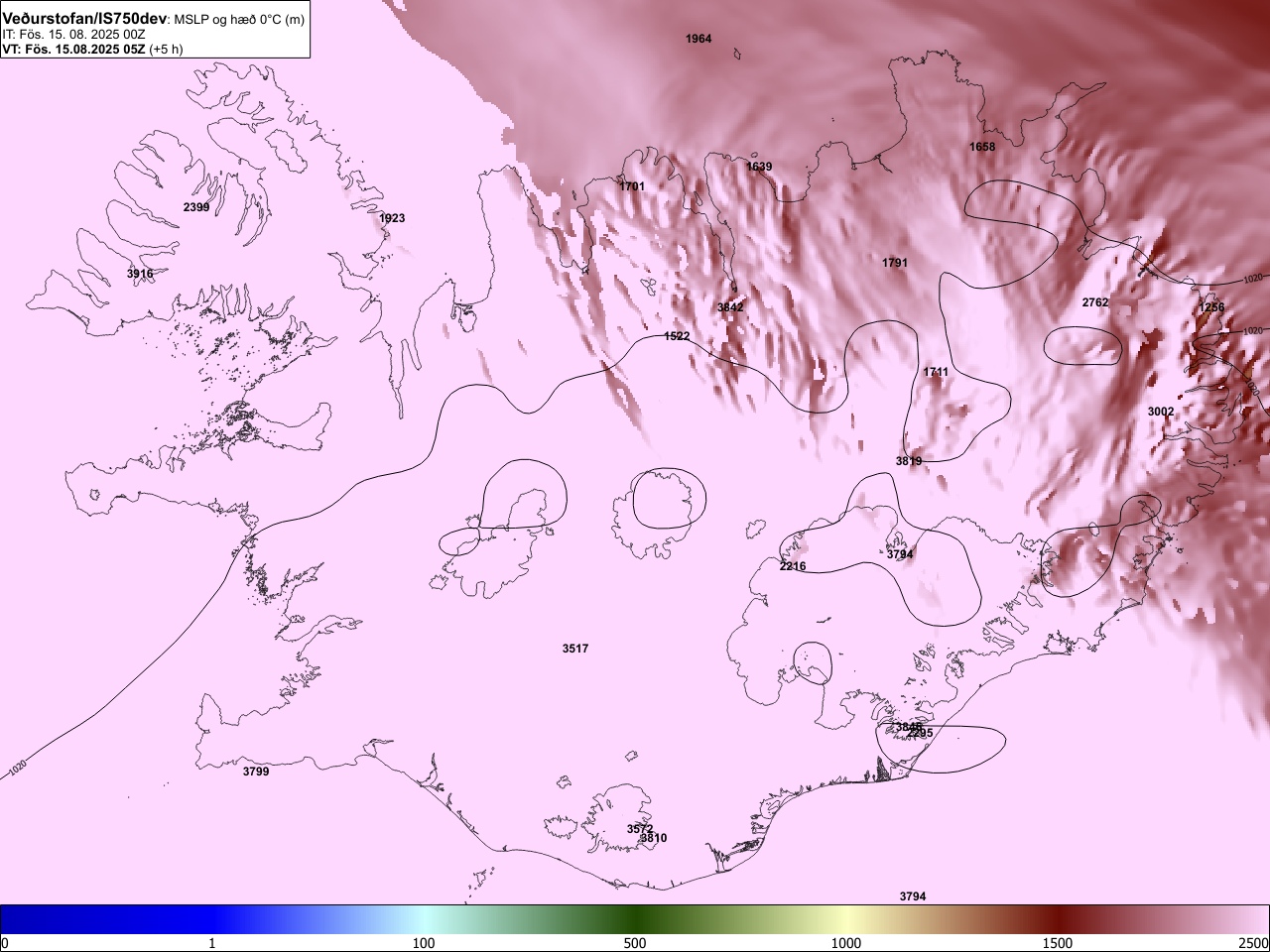Pick the 1000 tick on the legend

click(x=846, y=942)
